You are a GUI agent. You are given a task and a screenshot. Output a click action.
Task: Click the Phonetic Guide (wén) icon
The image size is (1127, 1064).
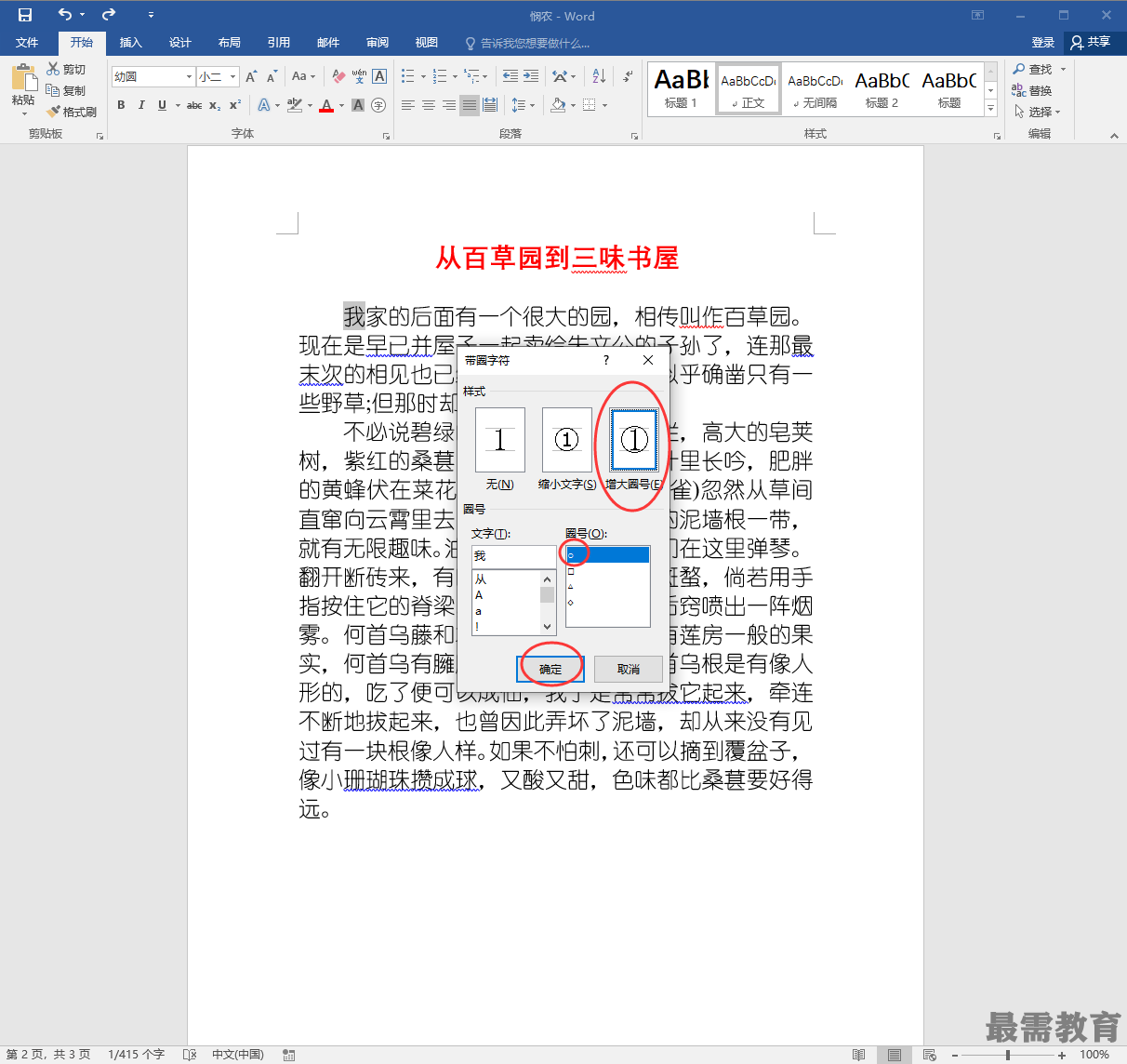tap(359, 76)
